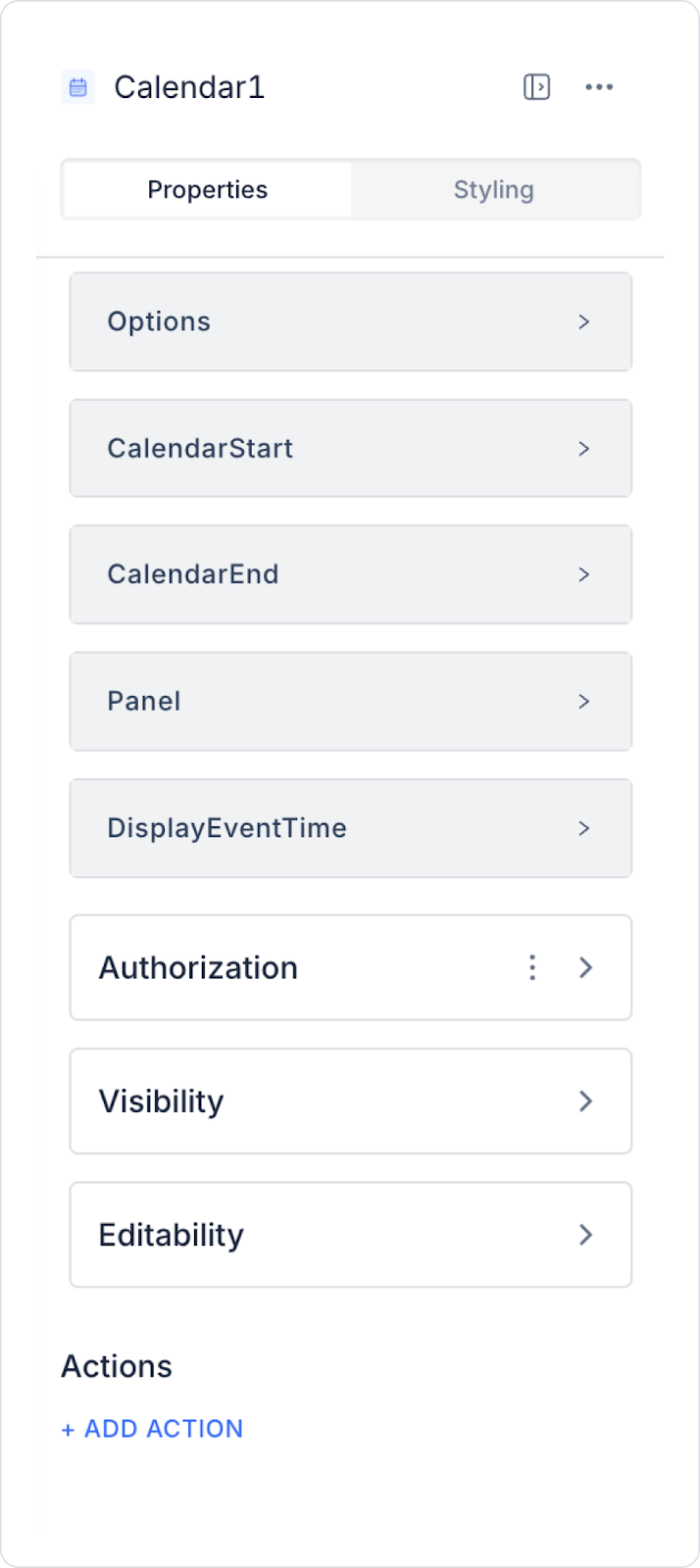Expand the CalendarStart property
The height and width of the screenshot is (1568, 700).
tap(351, 448)
